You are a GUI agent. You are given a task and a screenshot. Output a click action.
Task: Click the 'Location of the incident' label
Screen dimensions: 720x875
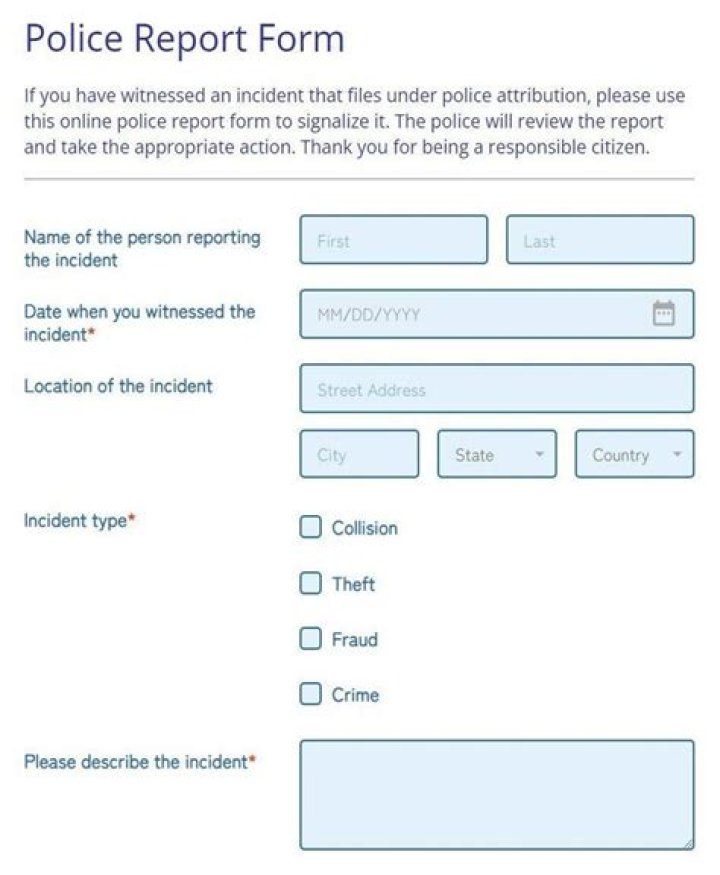(118, 386)
